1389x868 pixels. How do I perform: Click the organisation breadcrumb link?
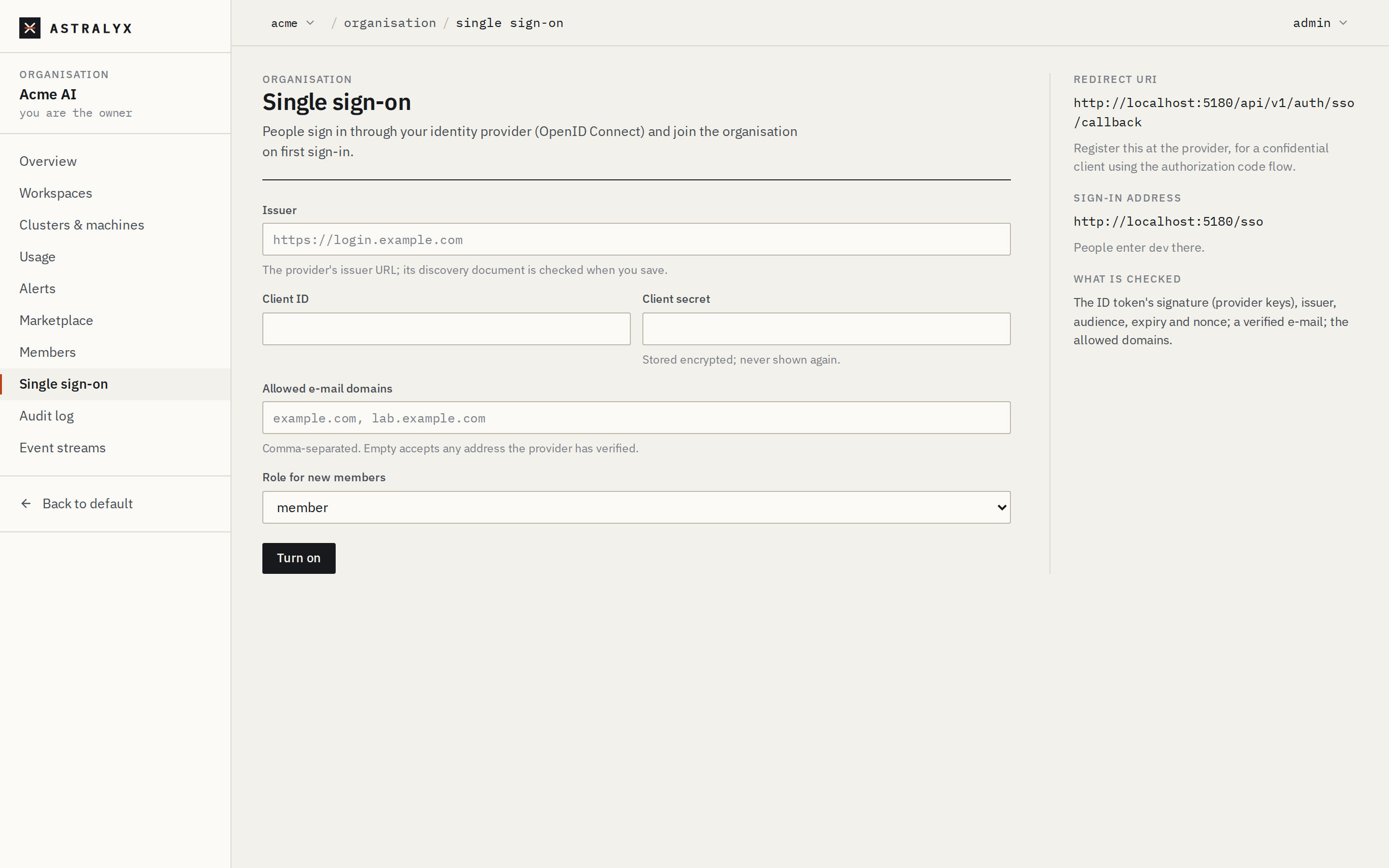click(390, 23)
